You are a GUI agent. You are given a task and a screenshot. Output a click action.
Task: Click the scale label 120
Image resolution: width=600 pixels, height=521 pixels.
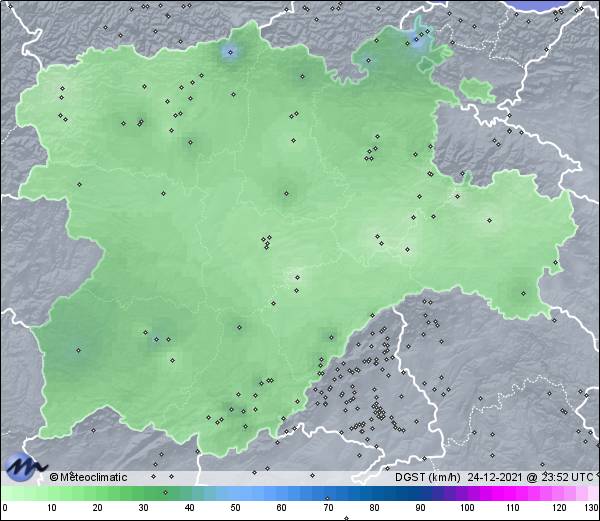559,508
